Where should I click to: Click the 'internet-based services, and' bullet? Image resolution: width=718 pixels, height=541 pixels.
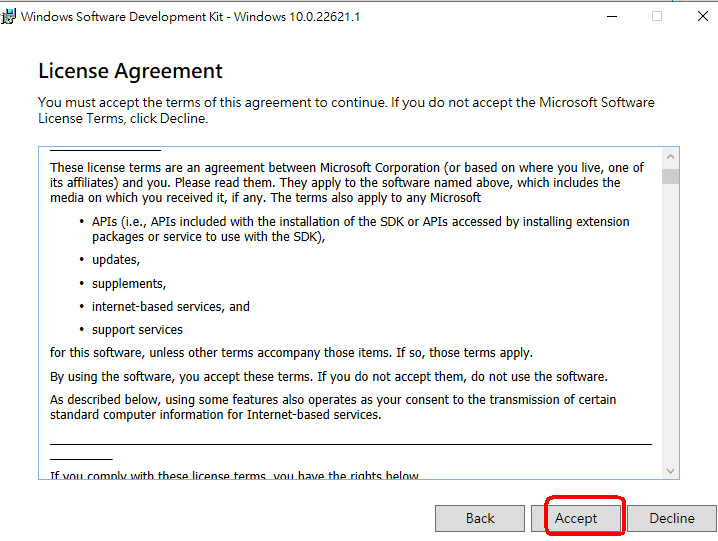pyautogui.click(x=171, y=306)
